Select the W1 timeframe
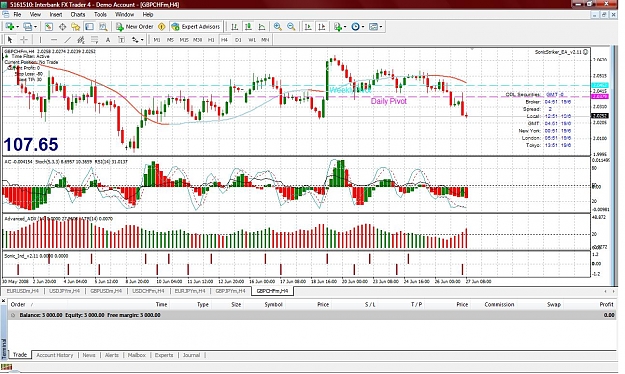 point(252,40)
